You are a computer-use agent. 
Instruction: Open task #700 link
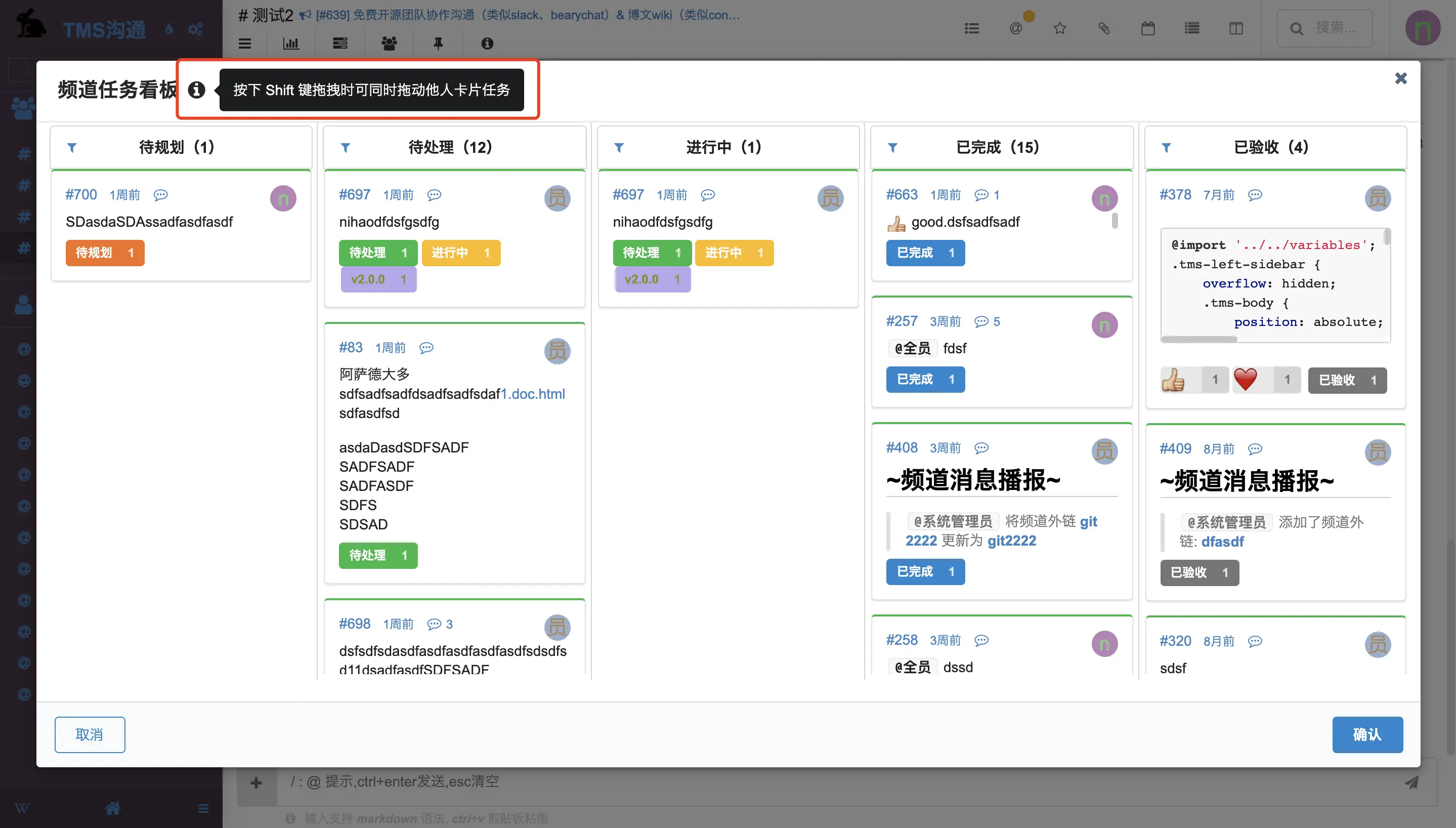[x=81, y=194]
